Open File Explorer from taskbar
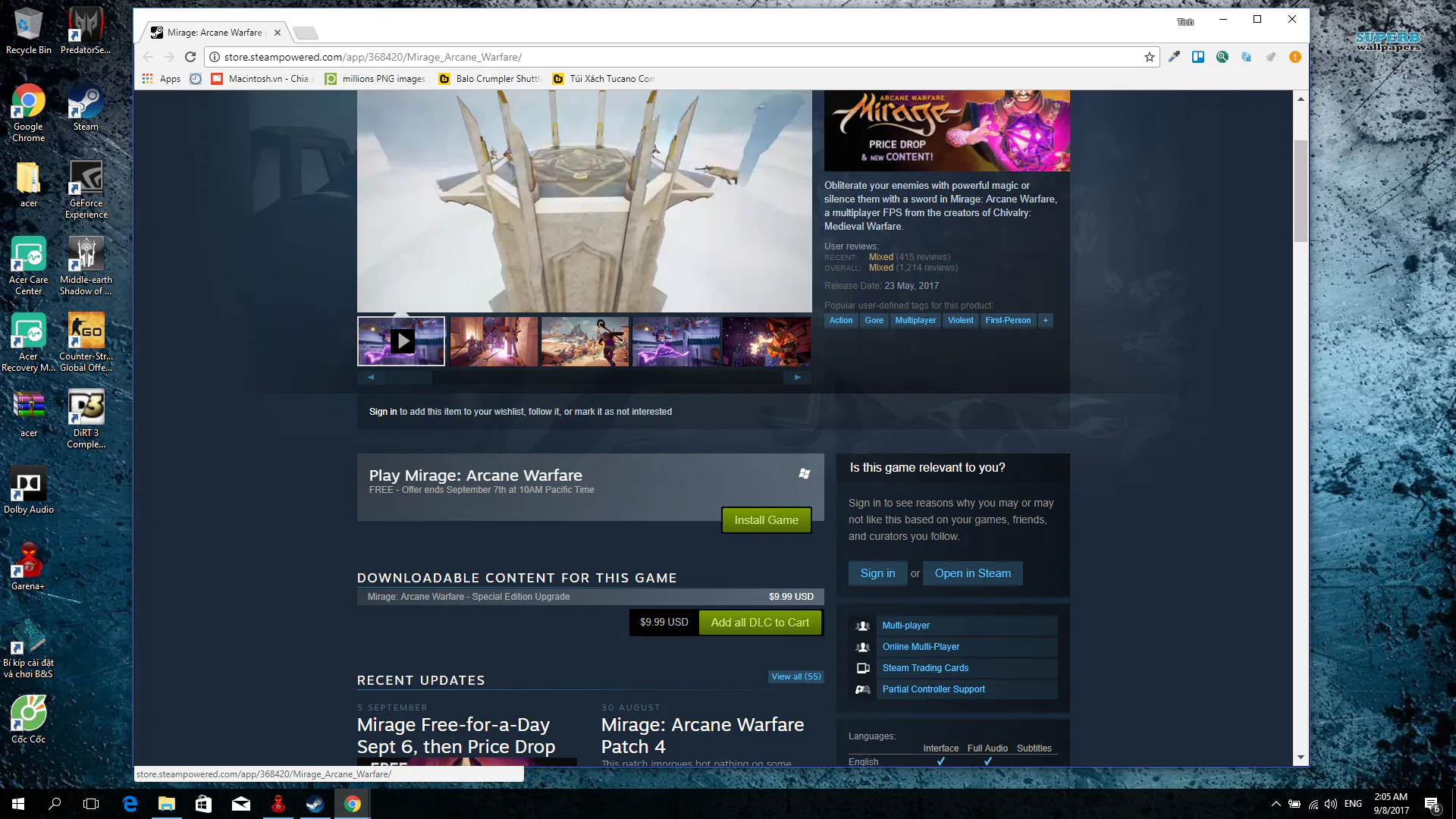The height and width of the screenshot is (819, 1456). [167, 804]
